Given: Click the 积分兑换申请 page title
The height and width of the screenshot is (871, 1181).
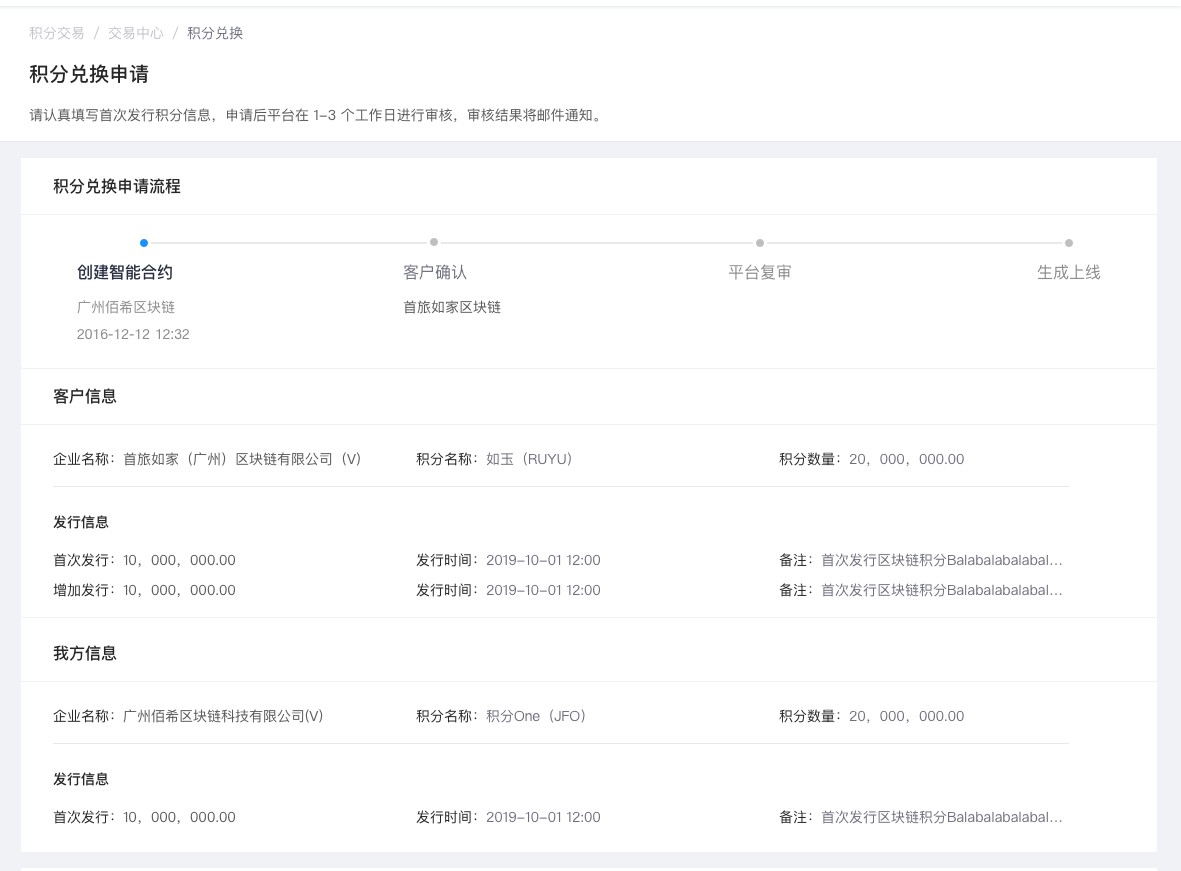Looking at the screenshot, I should tap(89, 74).
